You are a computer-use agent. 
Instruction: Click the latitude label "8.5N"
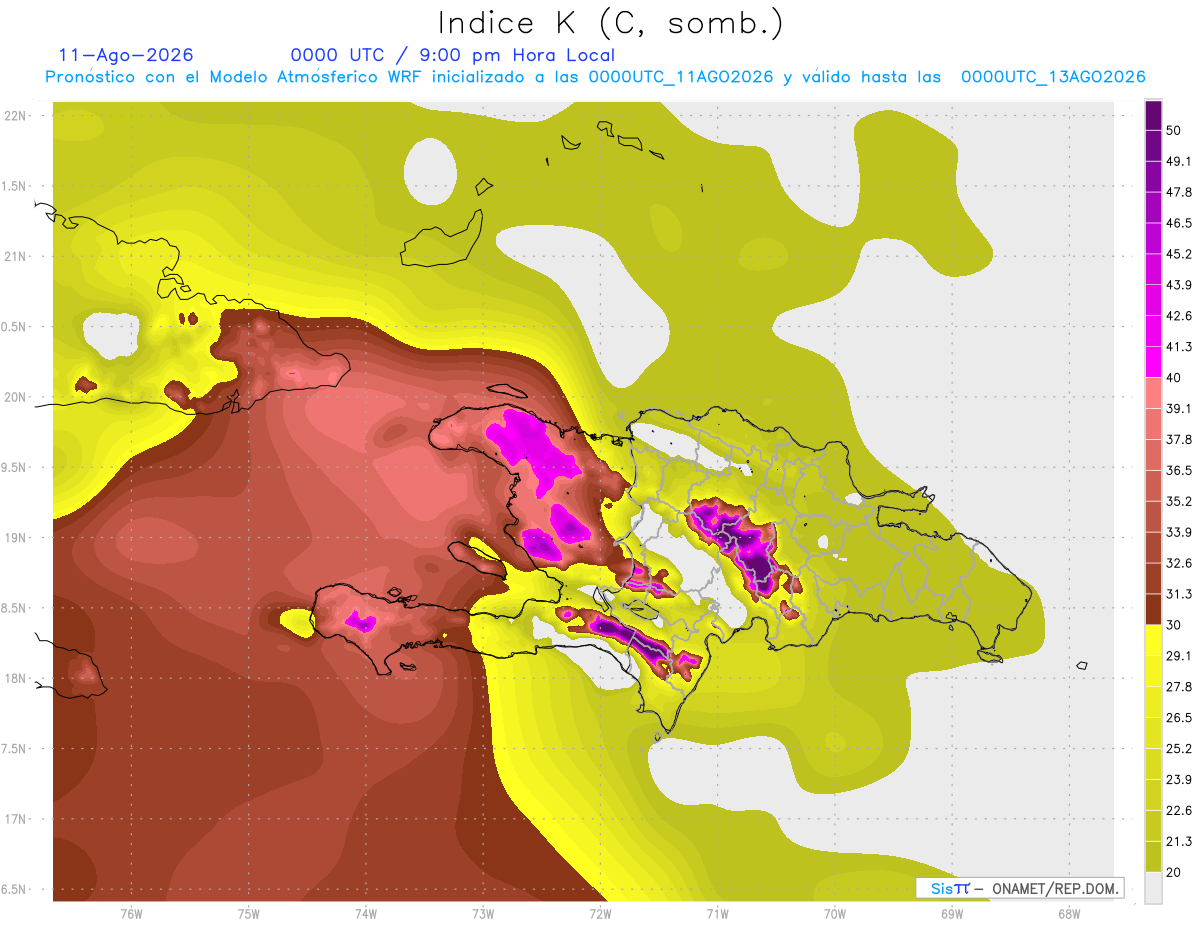point(14,609)
